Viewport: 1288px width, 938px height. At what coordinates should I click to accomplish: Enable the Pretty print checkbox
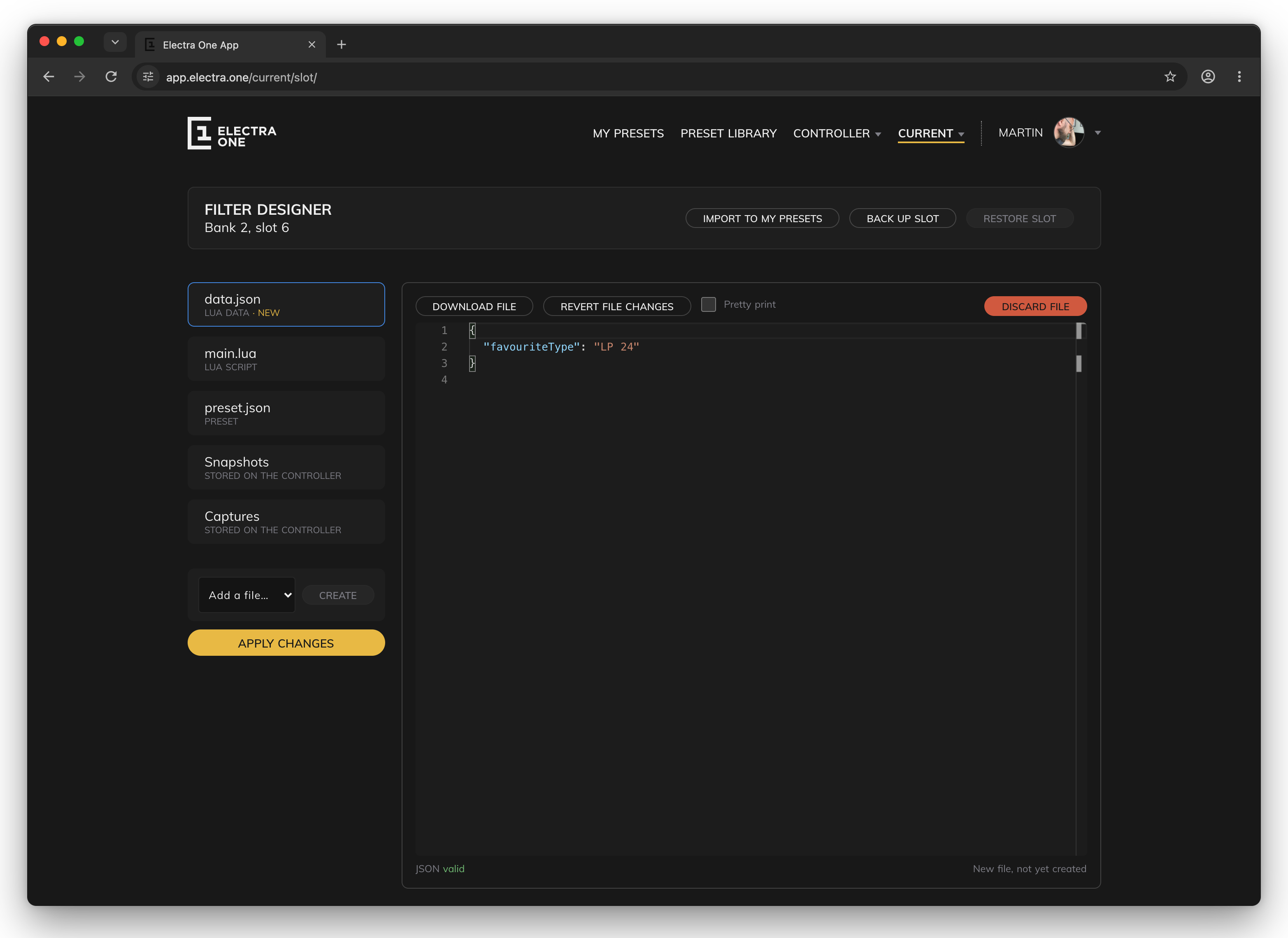(x=708, y=304)
